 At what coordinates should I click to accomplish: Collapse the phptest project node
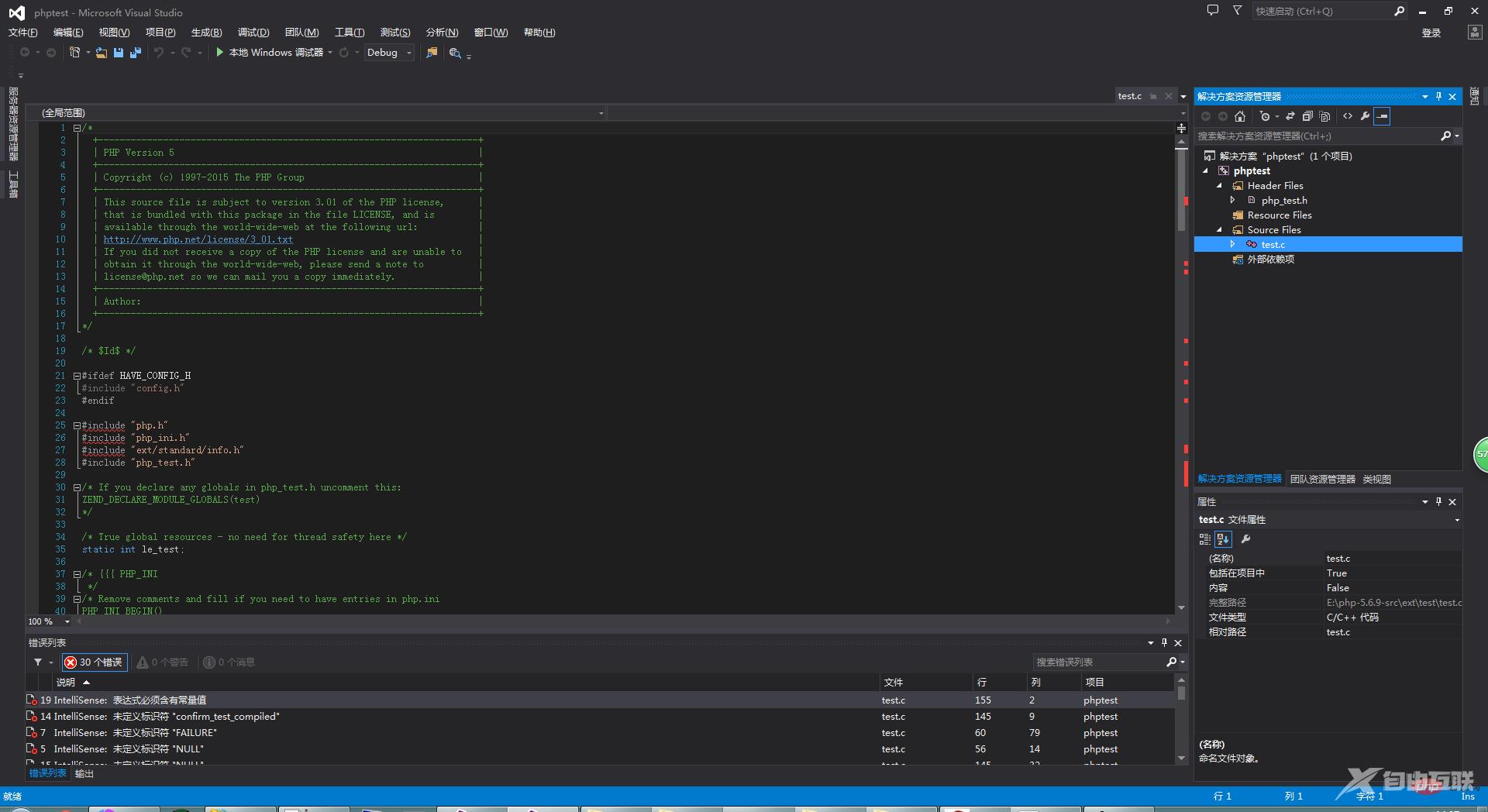(x=1205, y=171)
